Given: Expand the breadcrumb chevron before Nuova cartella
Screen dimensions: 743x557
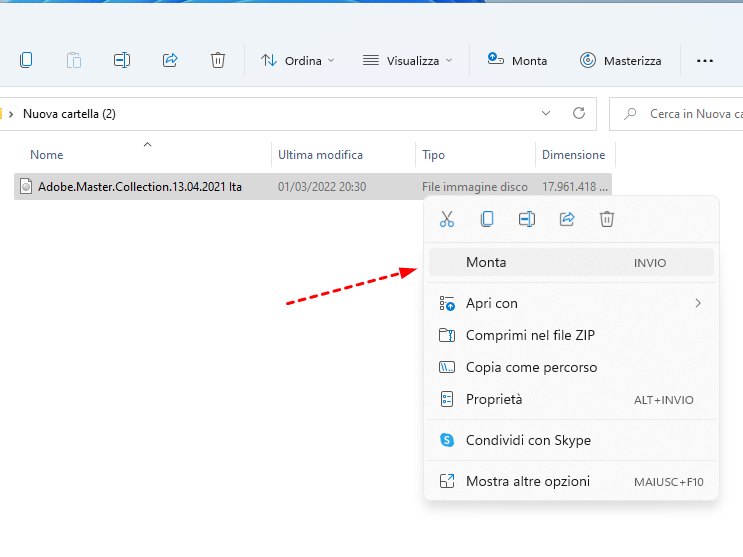Looking at the screenshot, I should [11, 114].
